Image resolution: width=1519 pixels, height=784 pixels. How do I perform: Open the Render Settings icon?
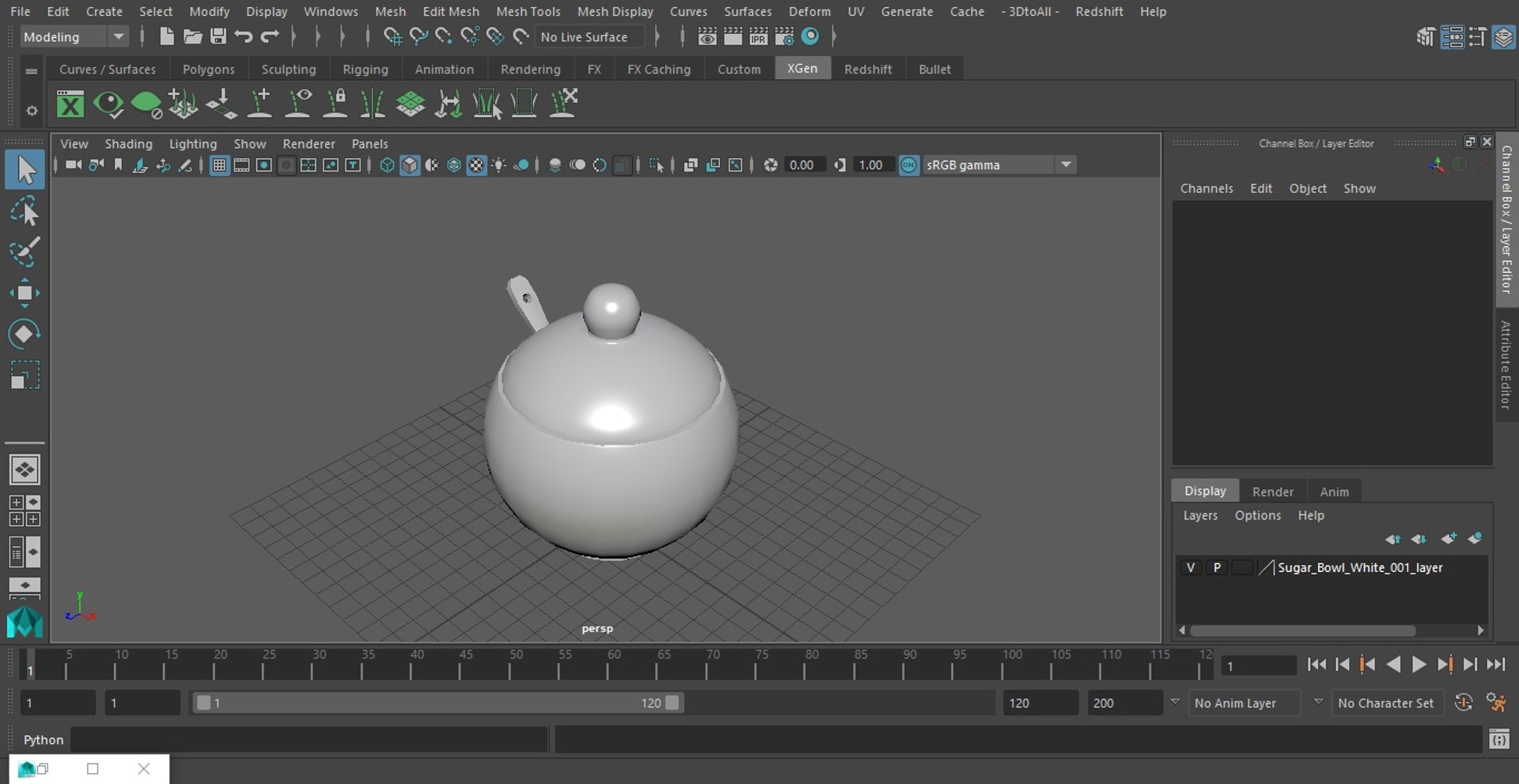784,36
